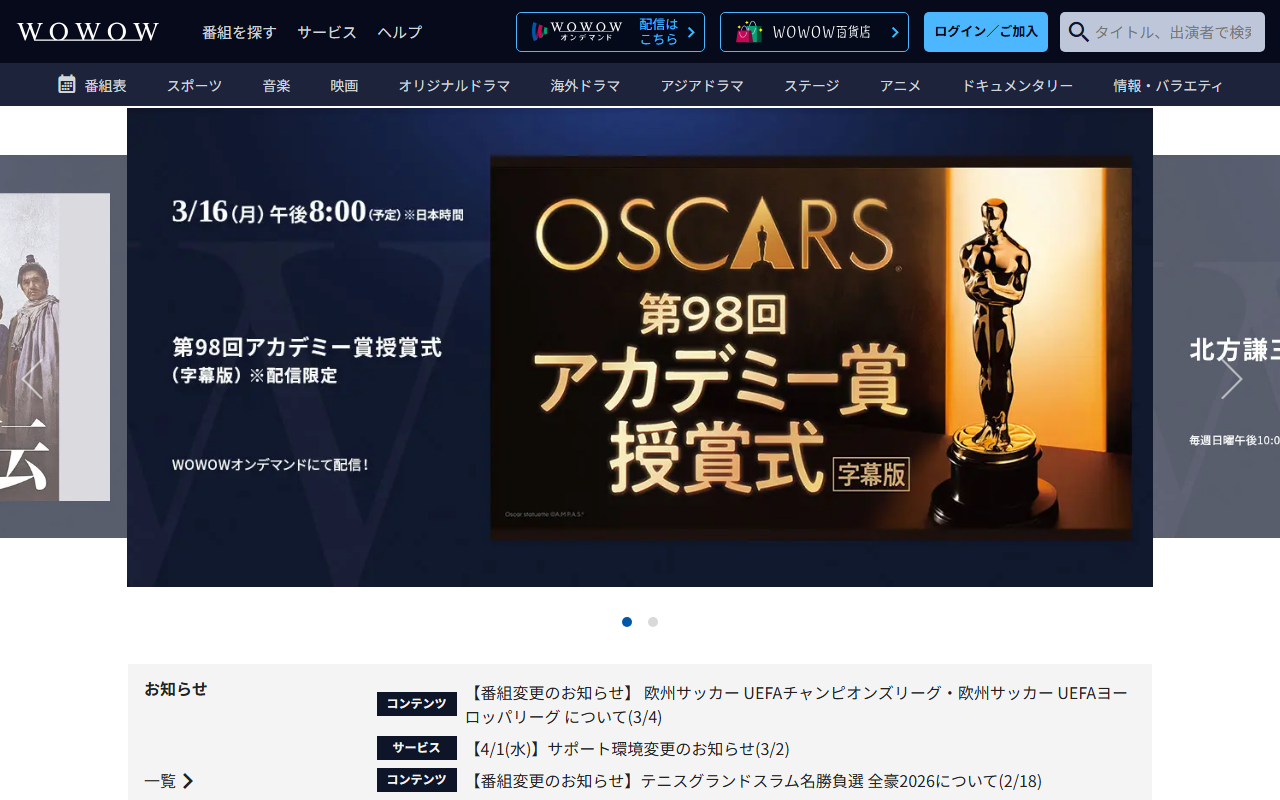Click the search magnifier icon
The image size is (1280, 800).
pos(1078,31)
